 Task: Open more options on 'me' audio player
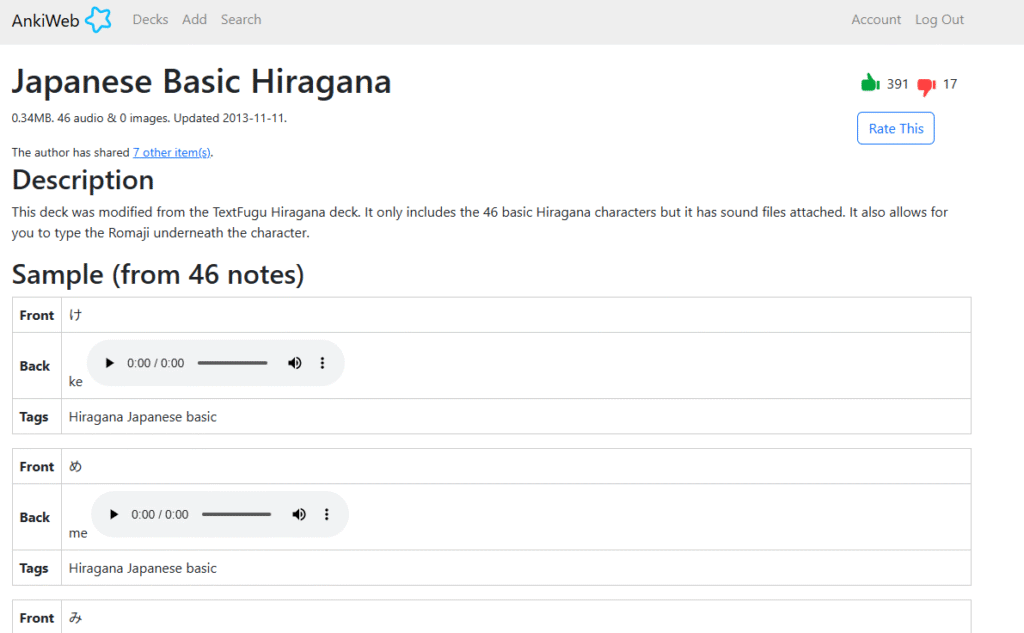click(327, 515)
